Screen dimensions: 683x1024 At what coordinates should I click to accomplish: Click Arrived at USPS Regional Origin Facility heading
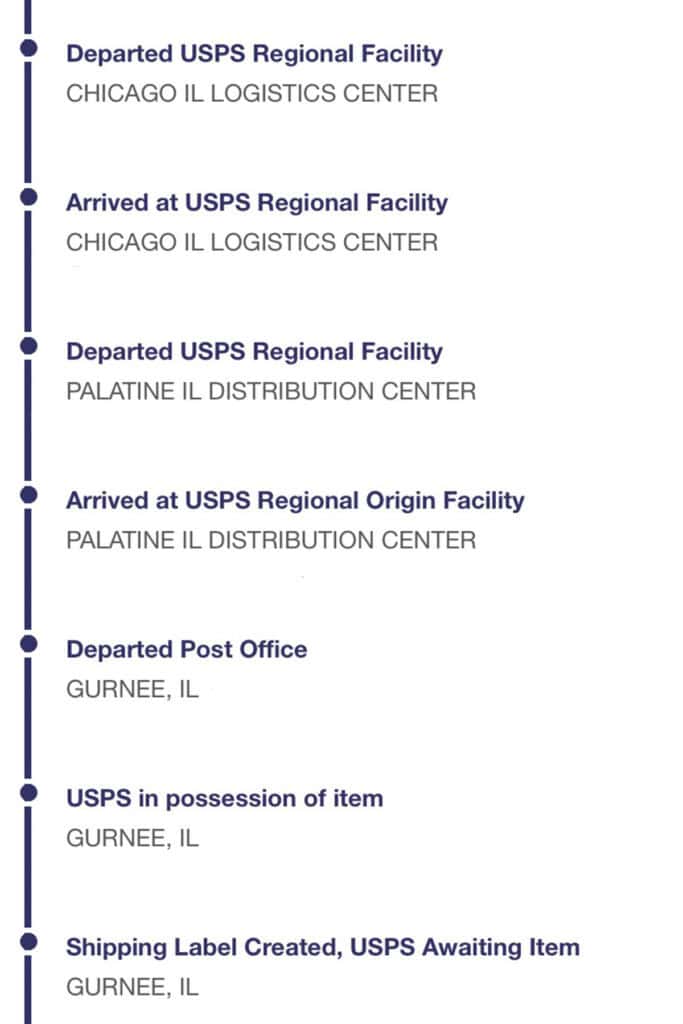295,501
